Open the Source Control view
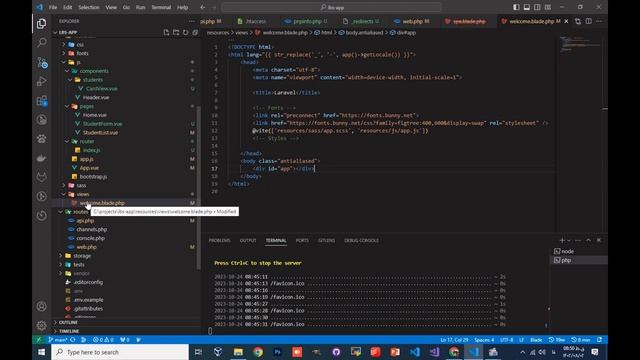This screenshot has width=640, height=360. (42, 62)
